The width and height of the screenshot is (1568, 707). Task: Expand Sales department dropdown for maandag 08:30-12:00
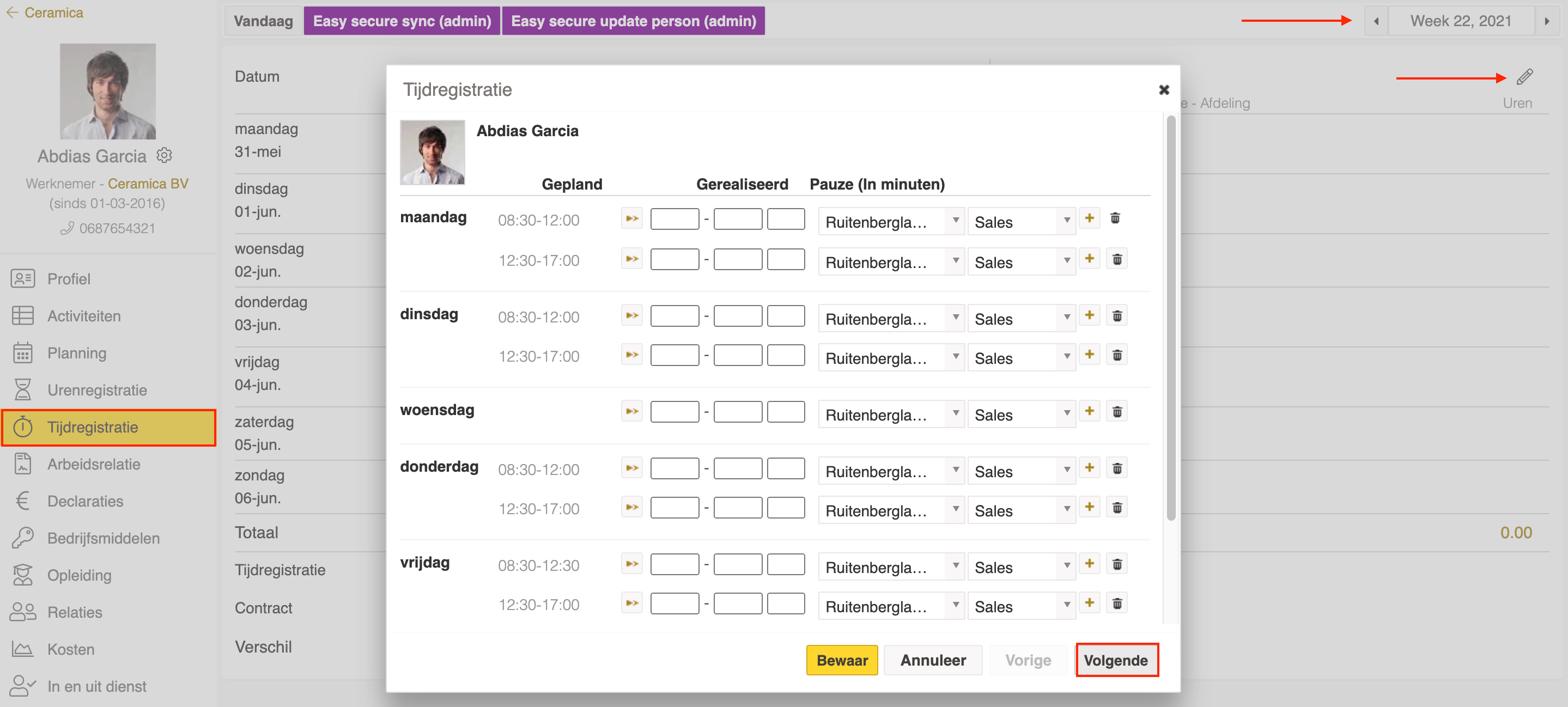coord(1022,222)
